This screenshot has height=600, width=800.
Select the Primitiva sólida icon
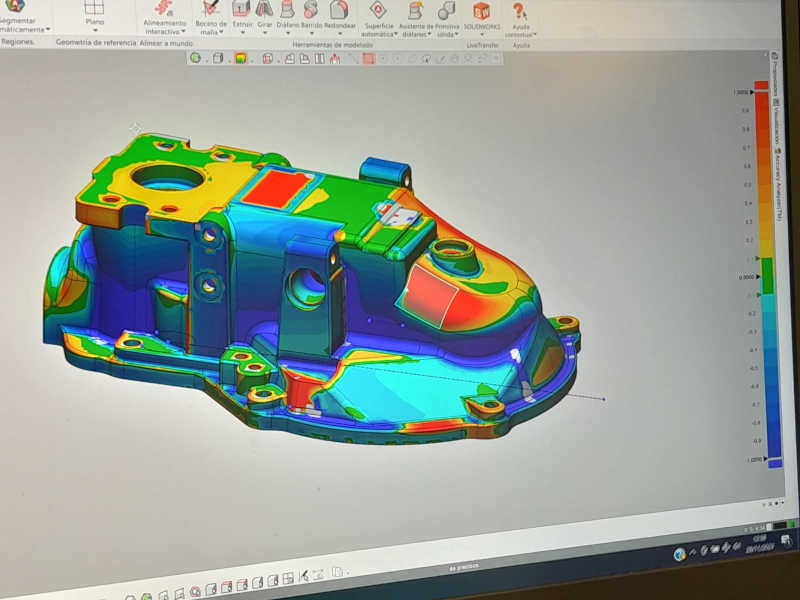click(446, 12)
